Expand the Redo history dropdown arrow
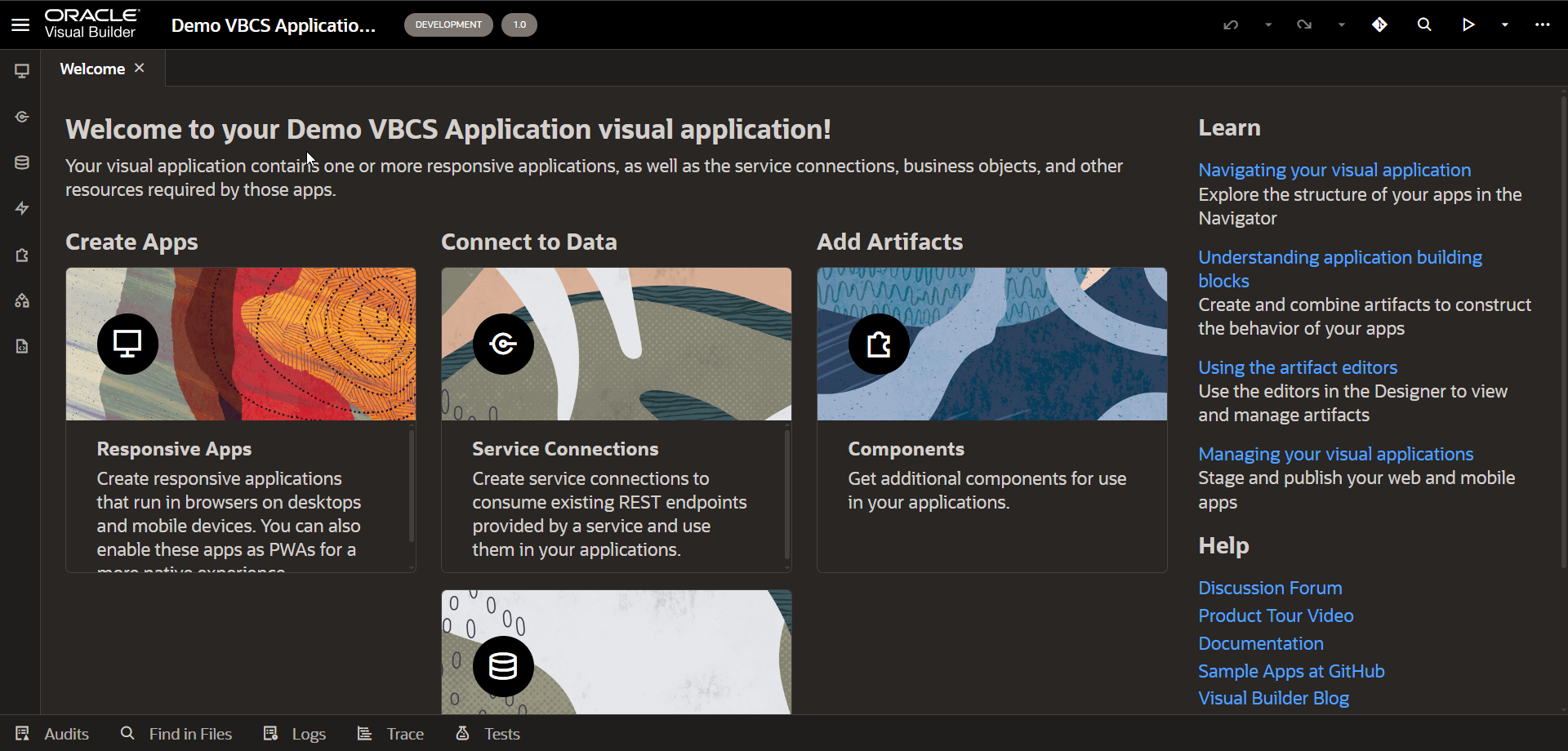 click(x=1342, y=25)
